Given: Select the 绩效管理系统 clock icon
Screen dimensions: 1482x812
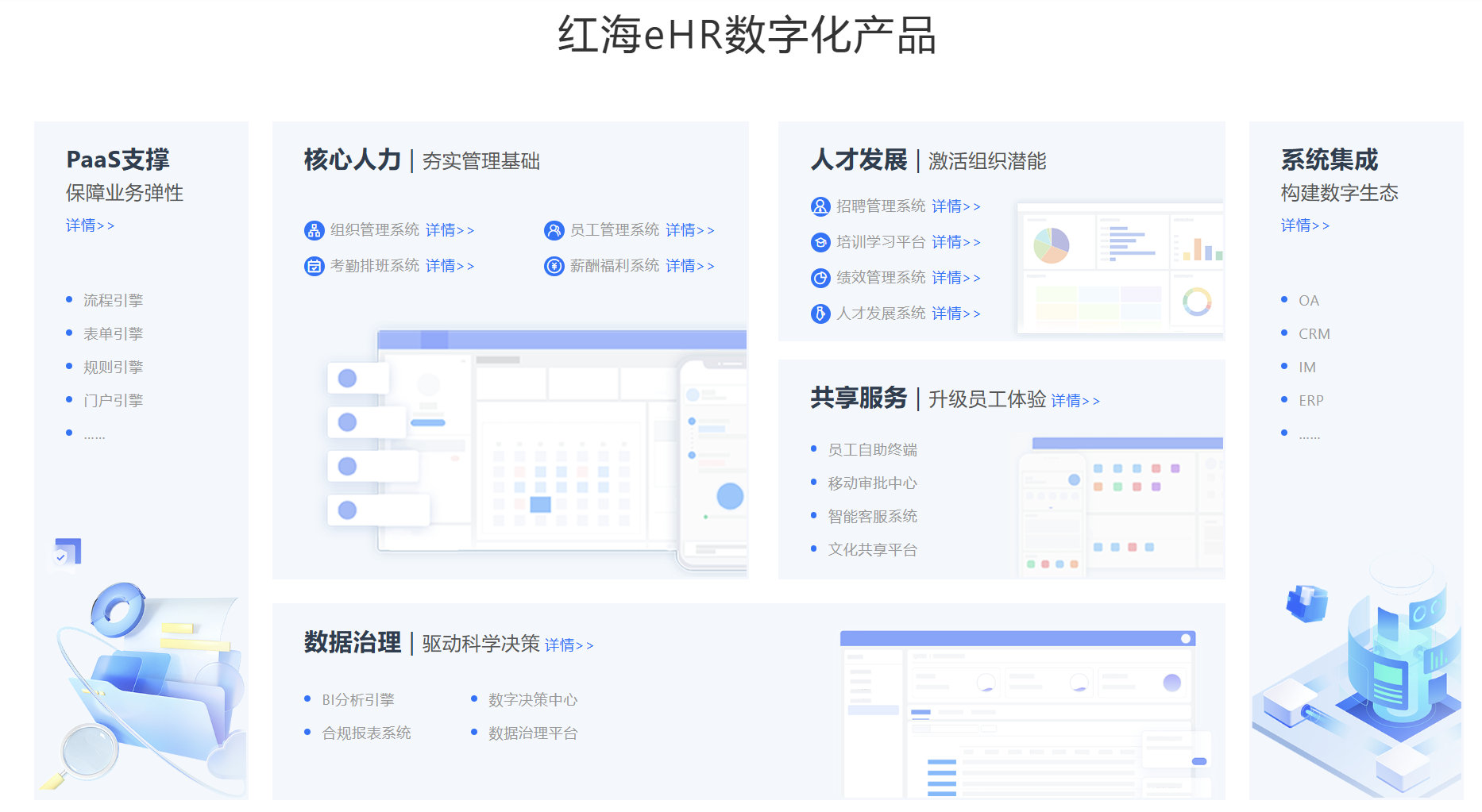Looking at the screenshot, I should (820, 277).
